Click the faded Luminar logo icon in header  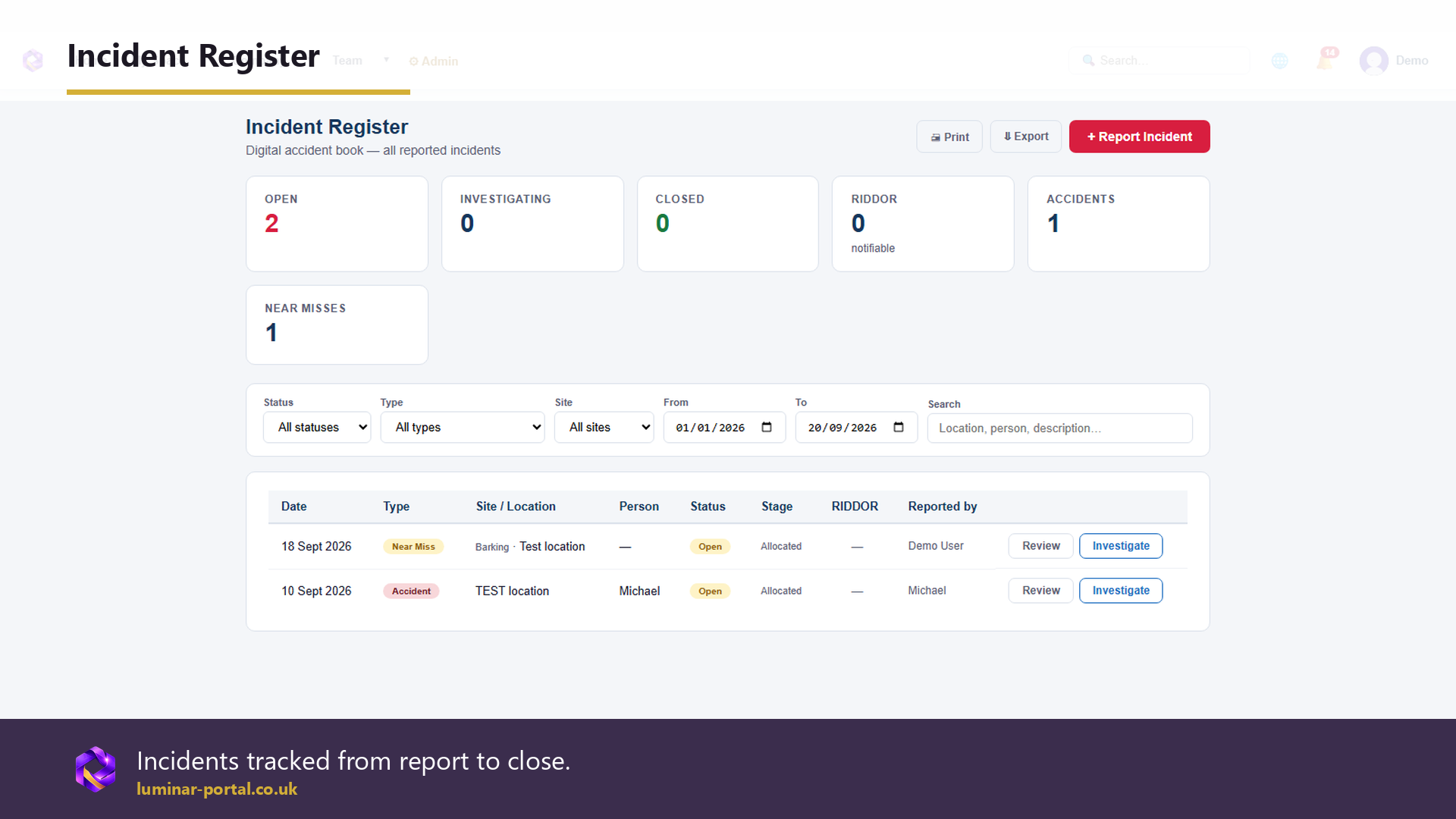33,60
